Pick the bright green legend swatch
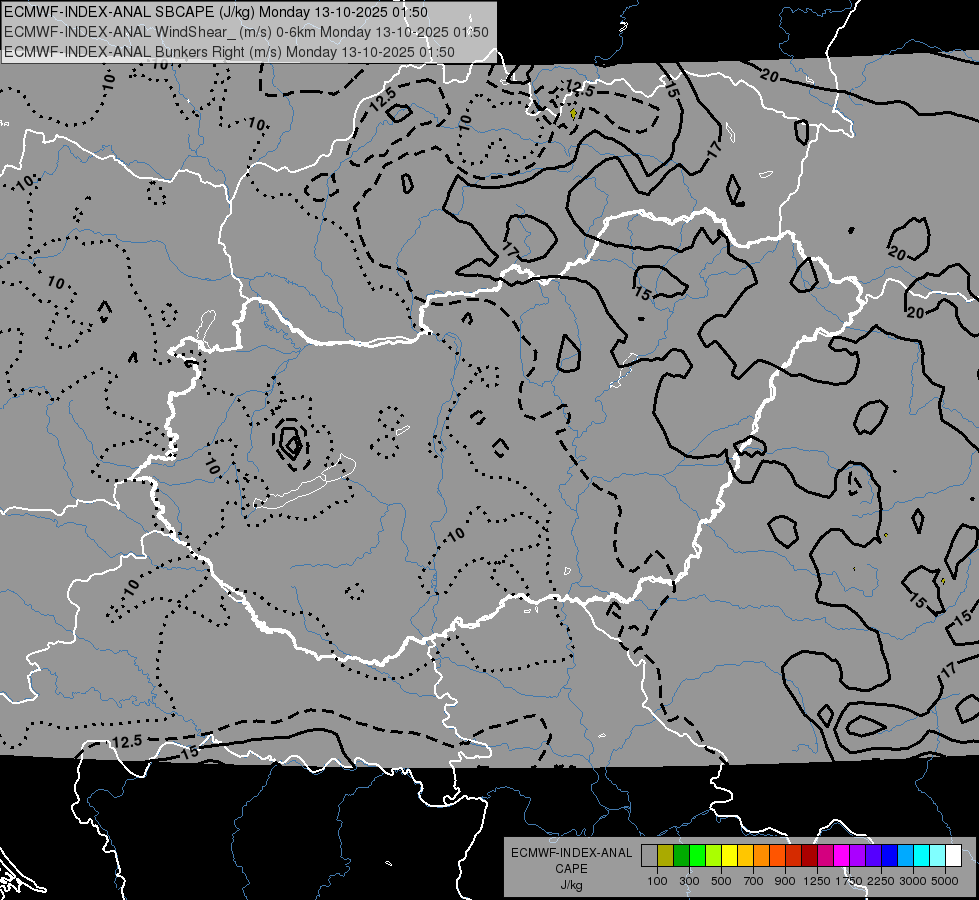 coord(697,856)
